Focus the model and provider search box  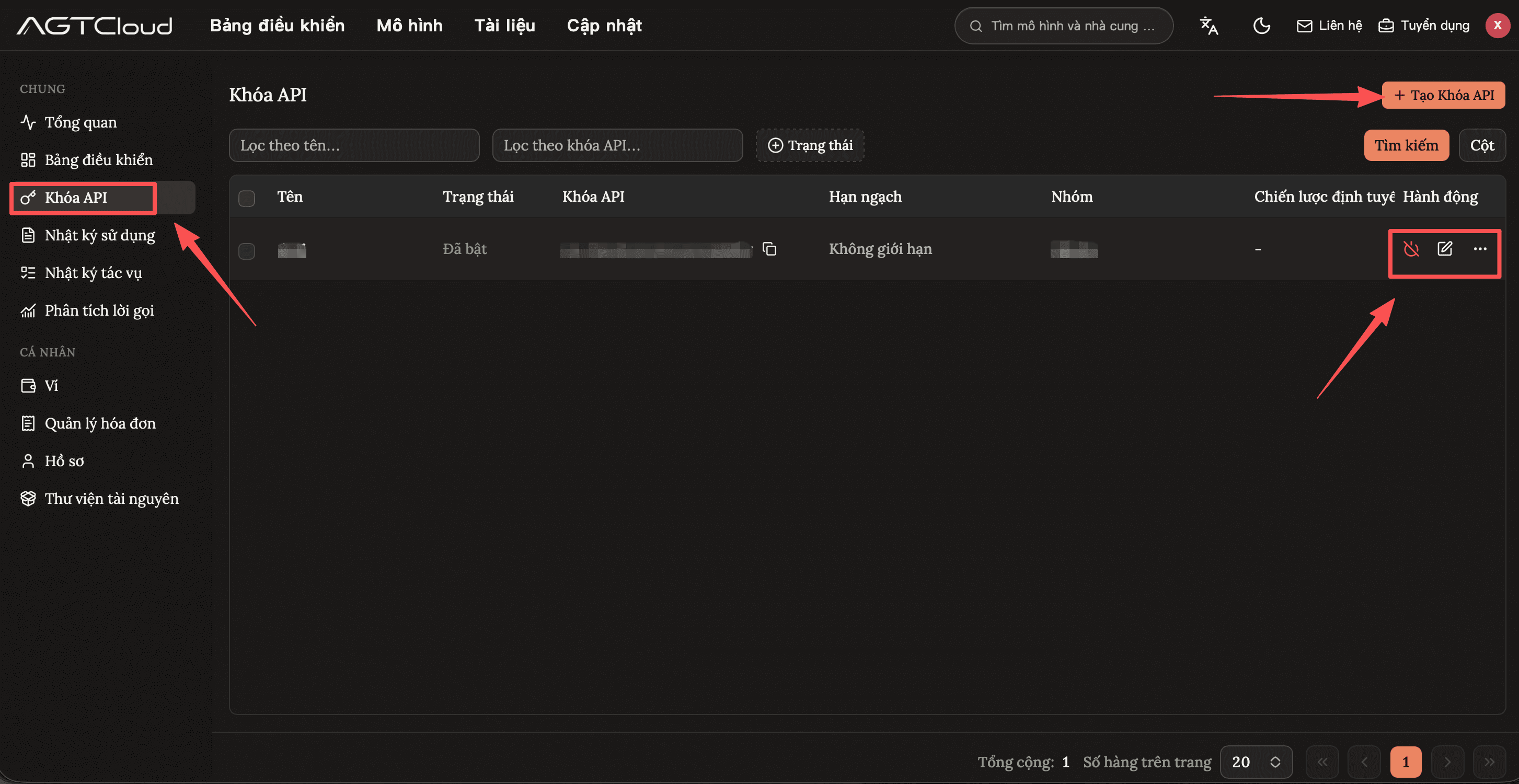click(x=1064, y=25)
